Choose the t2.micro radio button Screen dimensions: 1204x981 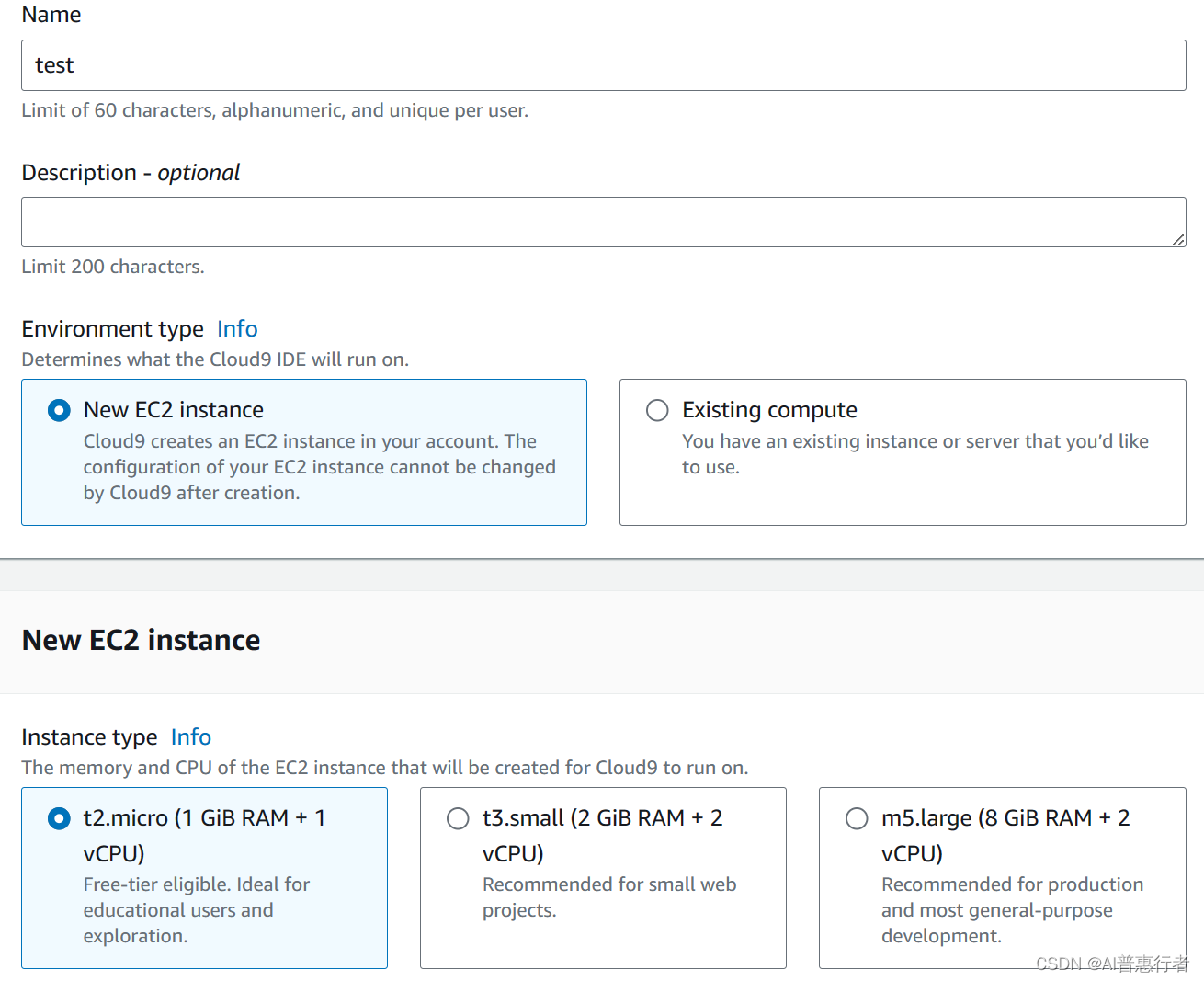pyautogui.click(x=59, y=818)
